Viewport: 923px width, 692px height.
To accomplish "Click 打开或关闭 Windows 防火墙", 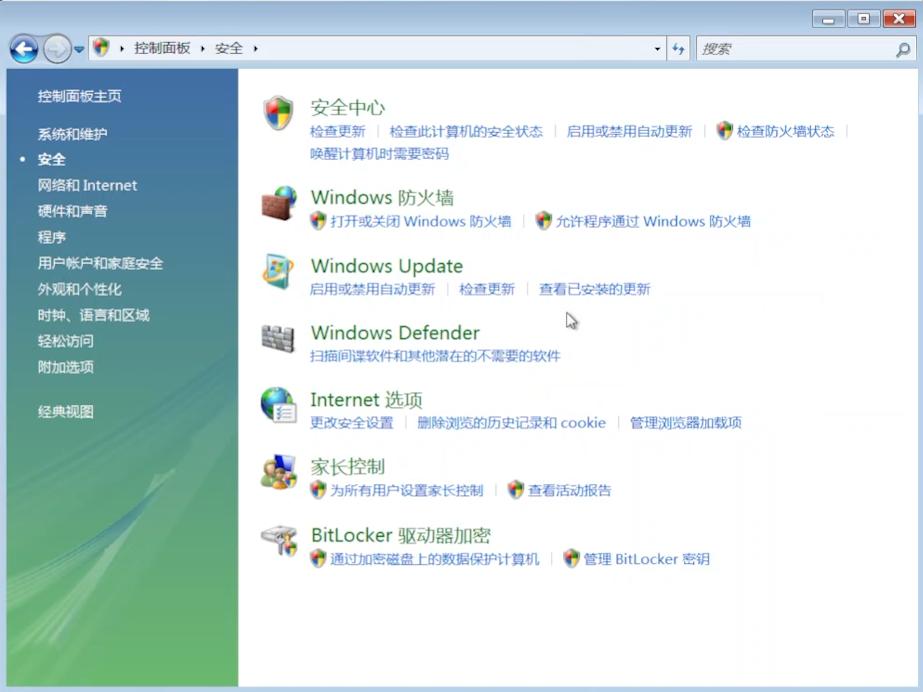I will tap(420, 221).
